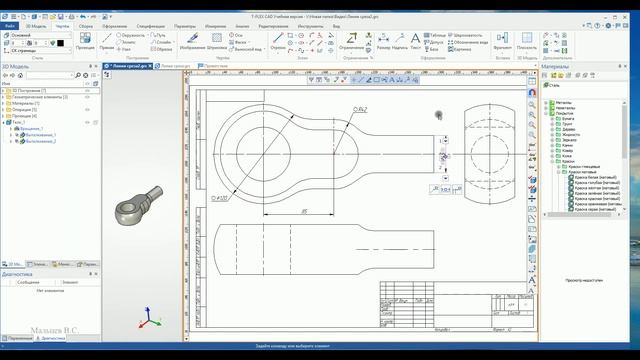Open the Файл menu
The width and height of the screenshot is (640, 360).
10,26
